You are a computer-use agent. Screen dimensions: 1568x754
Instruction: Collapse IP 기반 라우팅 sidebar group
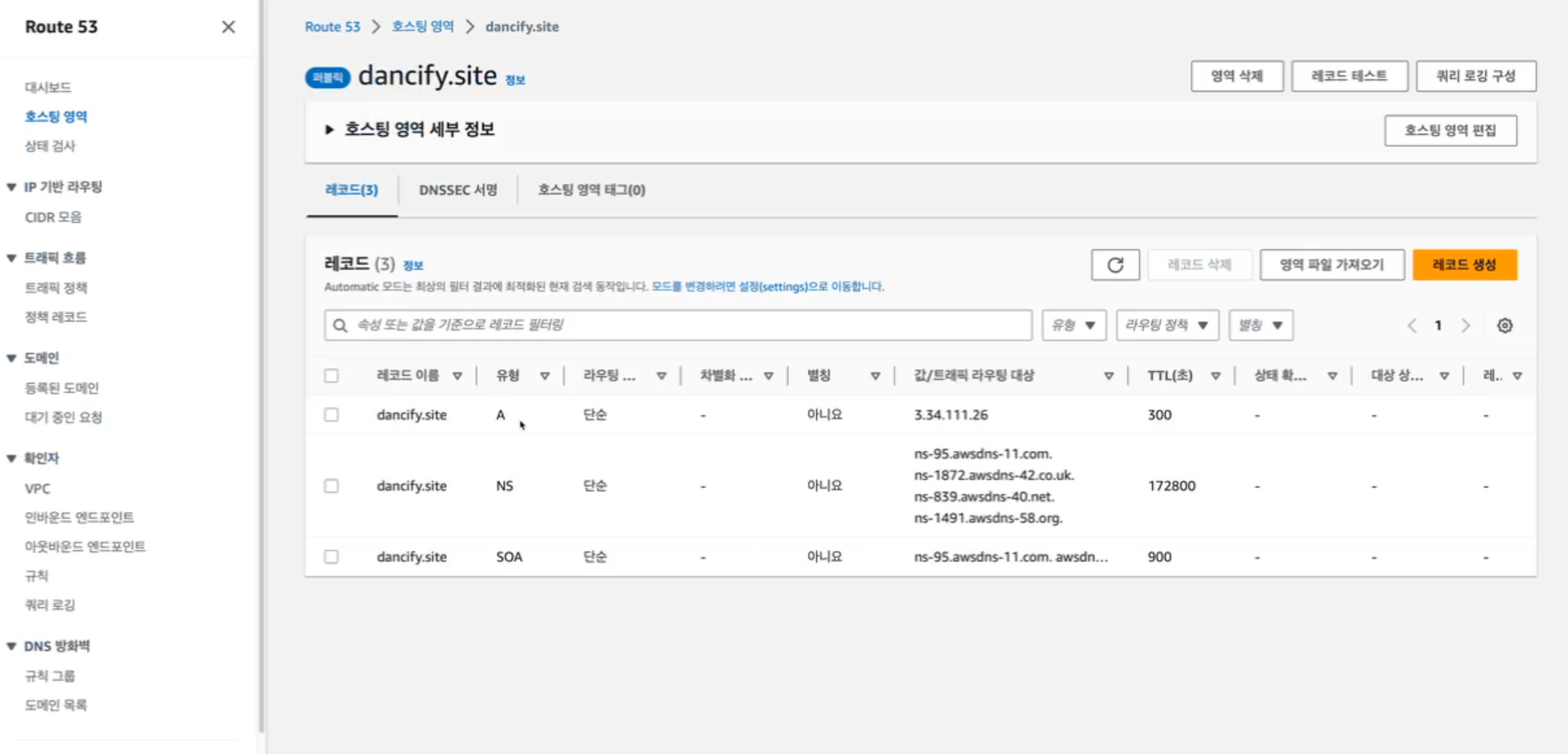11,187
